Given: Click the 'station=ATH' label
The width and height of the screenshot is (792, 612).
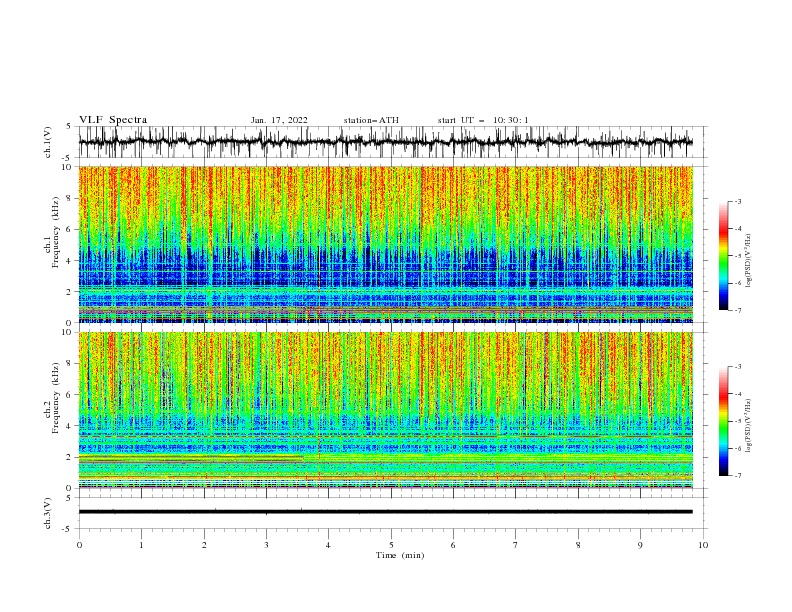Looking at the screenshot, I should pyautogui.click(x=371, y=120).
